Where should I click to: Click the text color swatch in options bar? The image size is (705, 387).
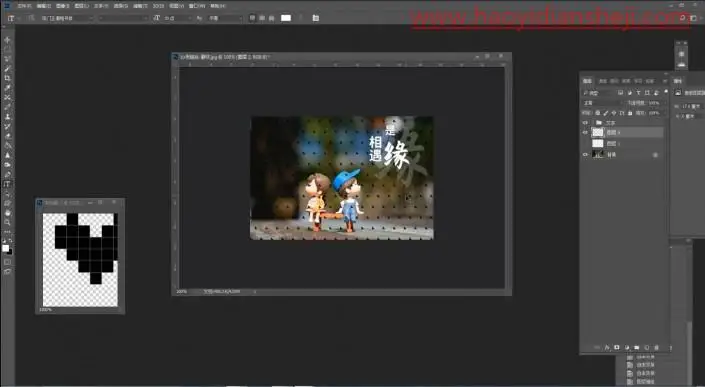tap(286, 18)
